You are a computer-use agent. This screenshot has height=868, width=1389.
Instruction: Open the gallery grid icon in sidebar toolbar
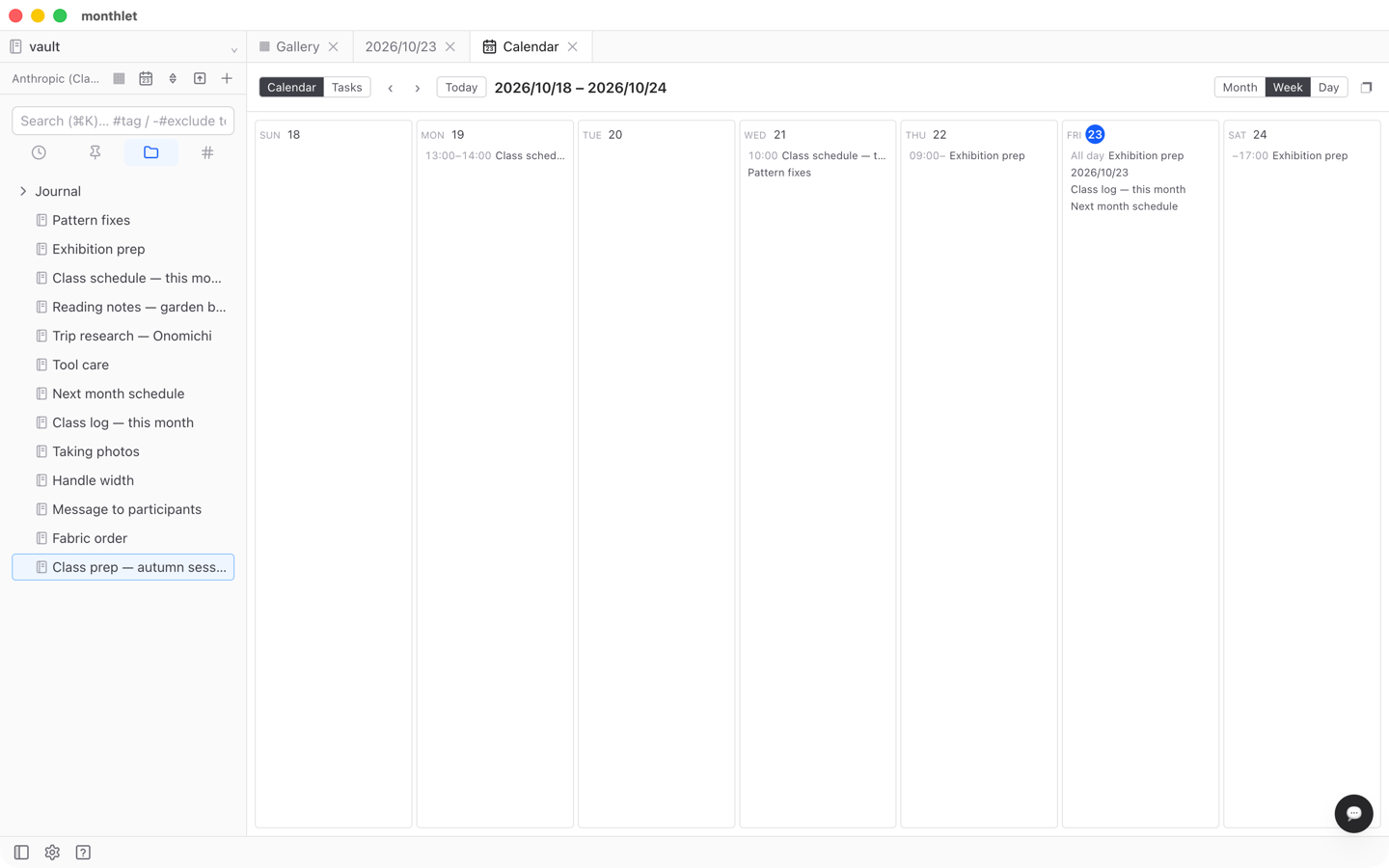[x=119, y=78]
